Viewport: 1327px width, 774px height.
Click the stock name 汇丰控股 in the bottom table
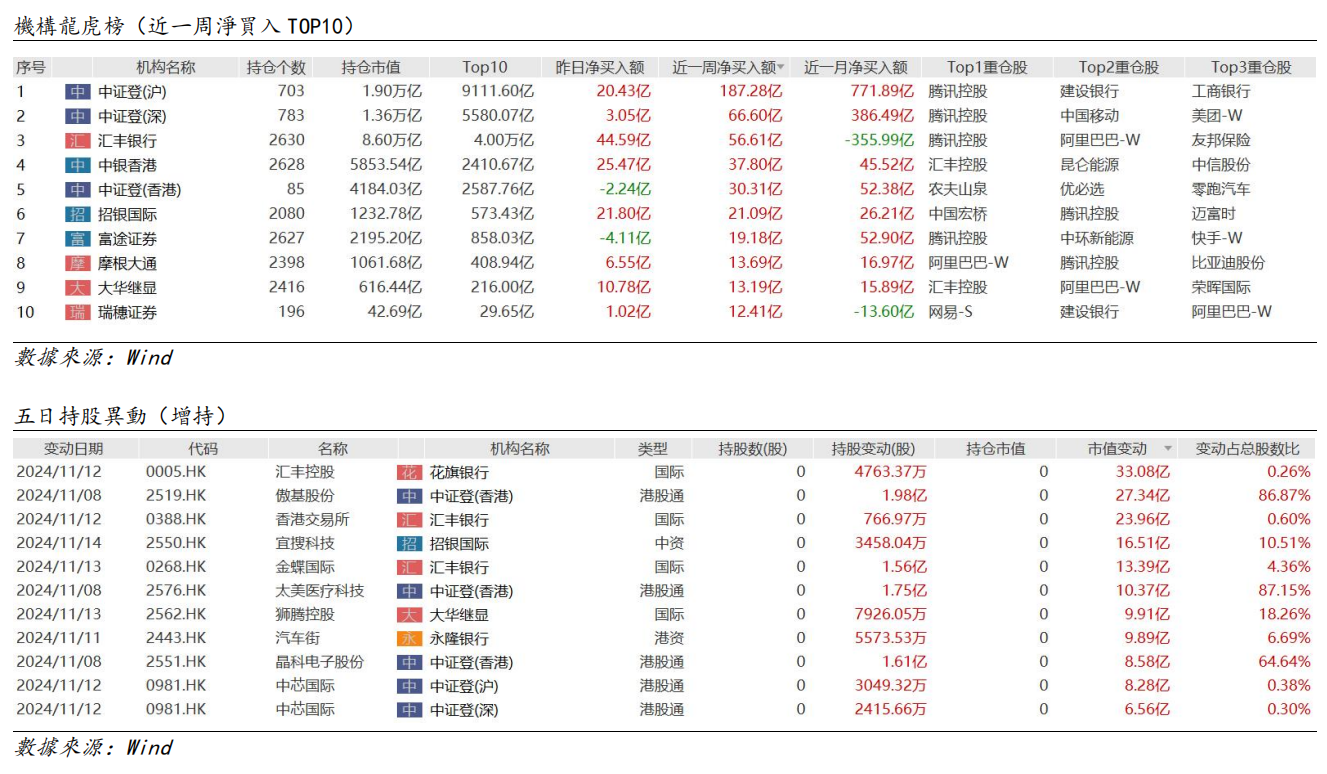click(305, 471)
